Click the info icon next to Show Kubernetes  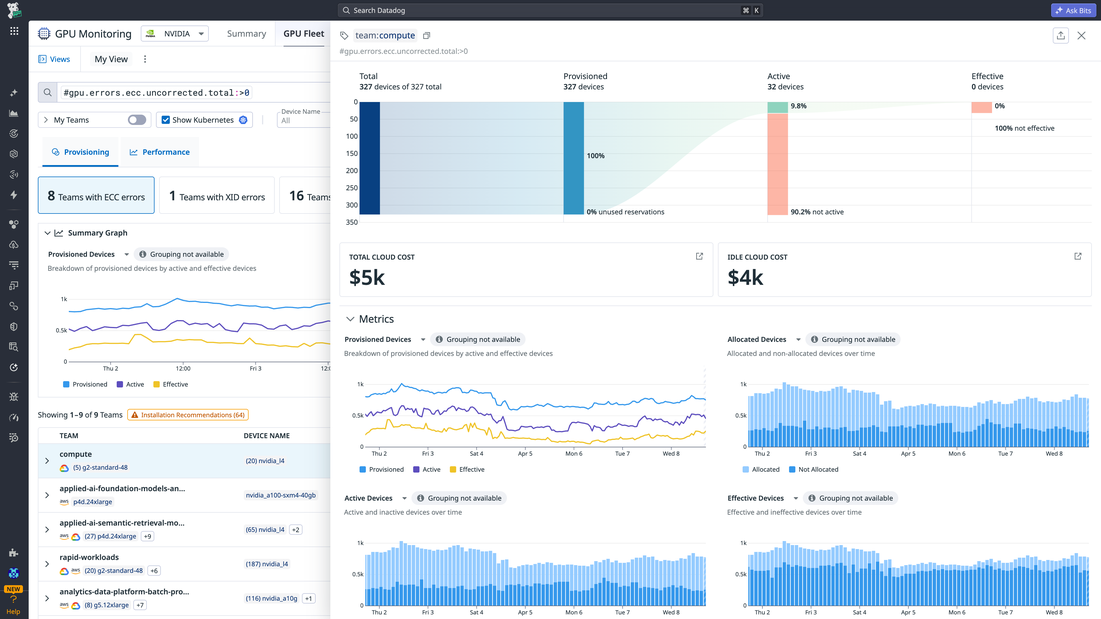[x=243, y=120]
